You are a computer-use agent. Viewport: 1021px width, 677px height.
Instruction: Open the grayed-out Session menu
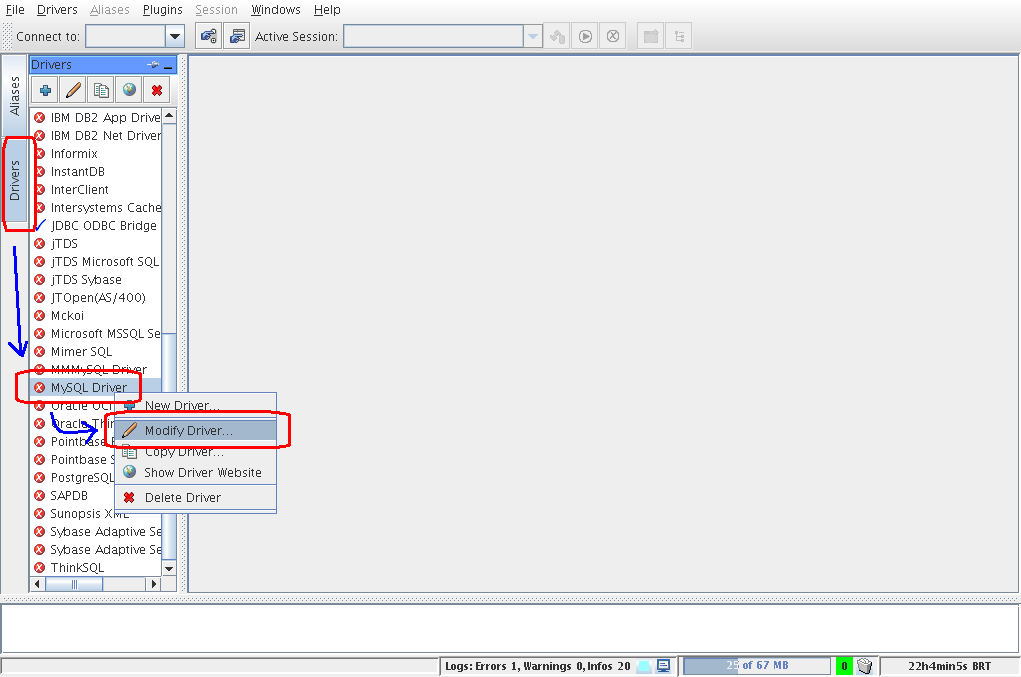[x=216, y=10]
